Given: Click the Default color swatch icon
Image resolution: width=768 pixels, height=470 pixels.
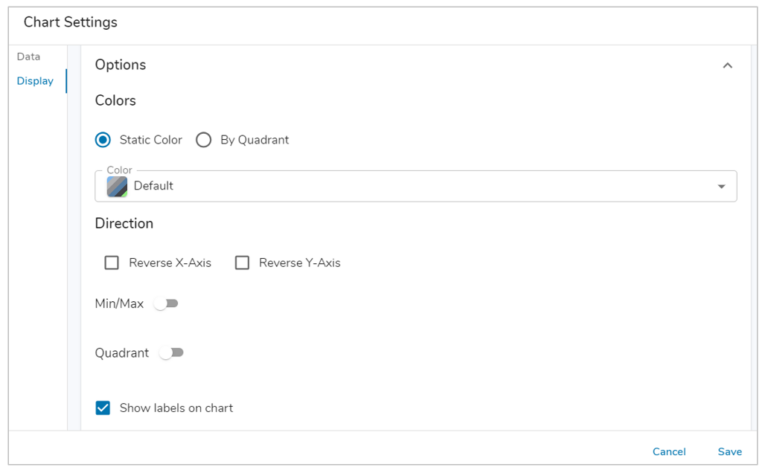Looking at the screenshot, I should [117, 186].
